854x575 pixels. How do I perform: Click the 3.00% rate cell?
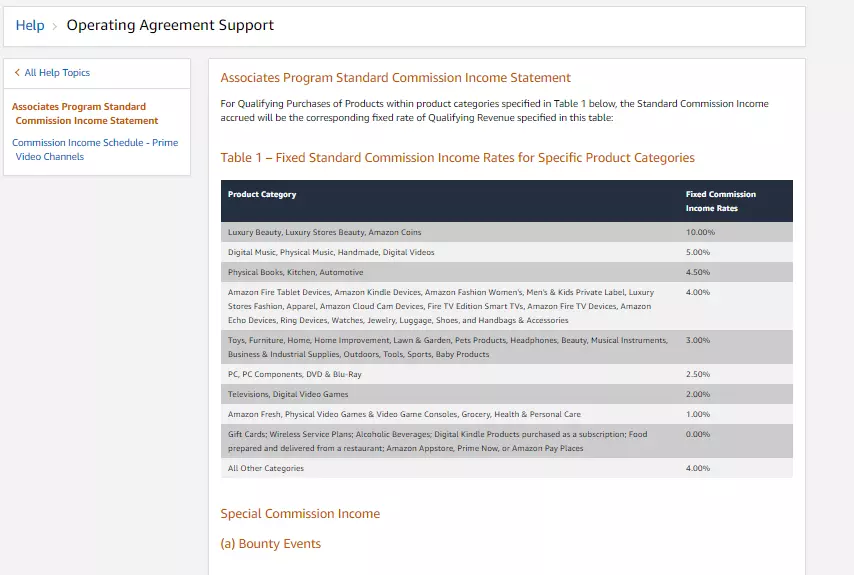click(x=698, y=340)
